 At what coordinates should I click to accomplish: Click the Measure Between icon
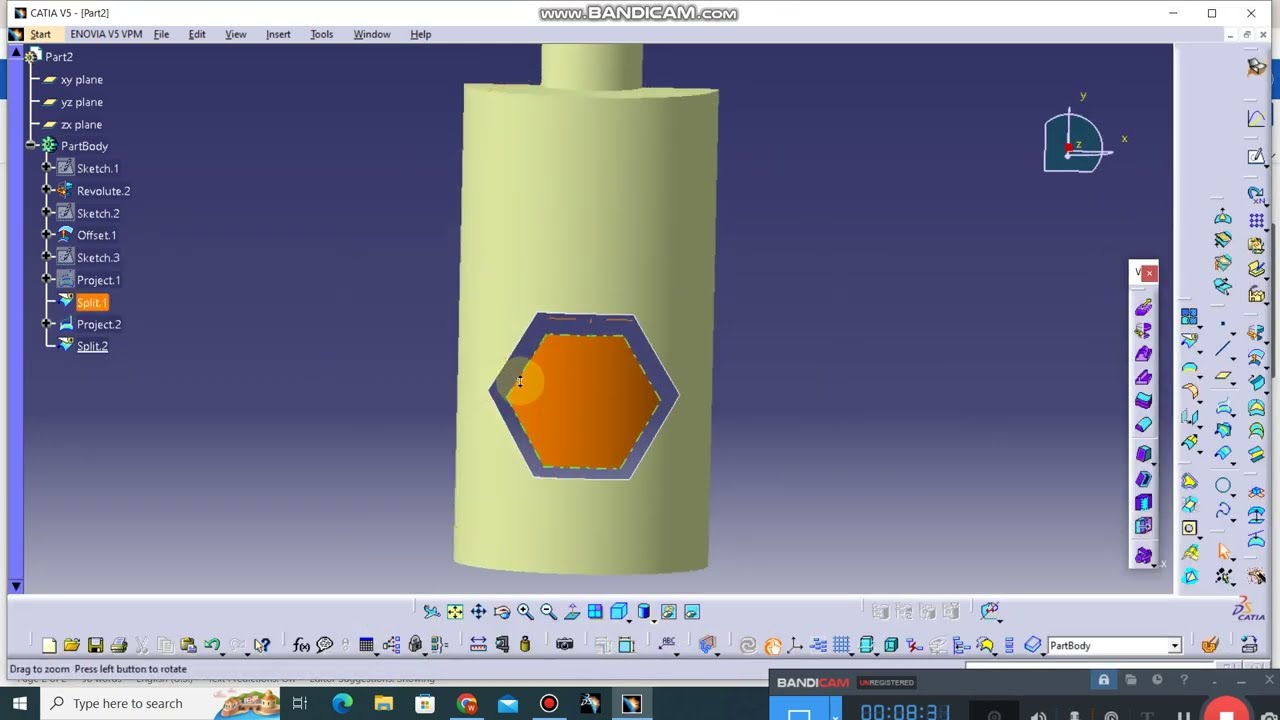[478, 645]
